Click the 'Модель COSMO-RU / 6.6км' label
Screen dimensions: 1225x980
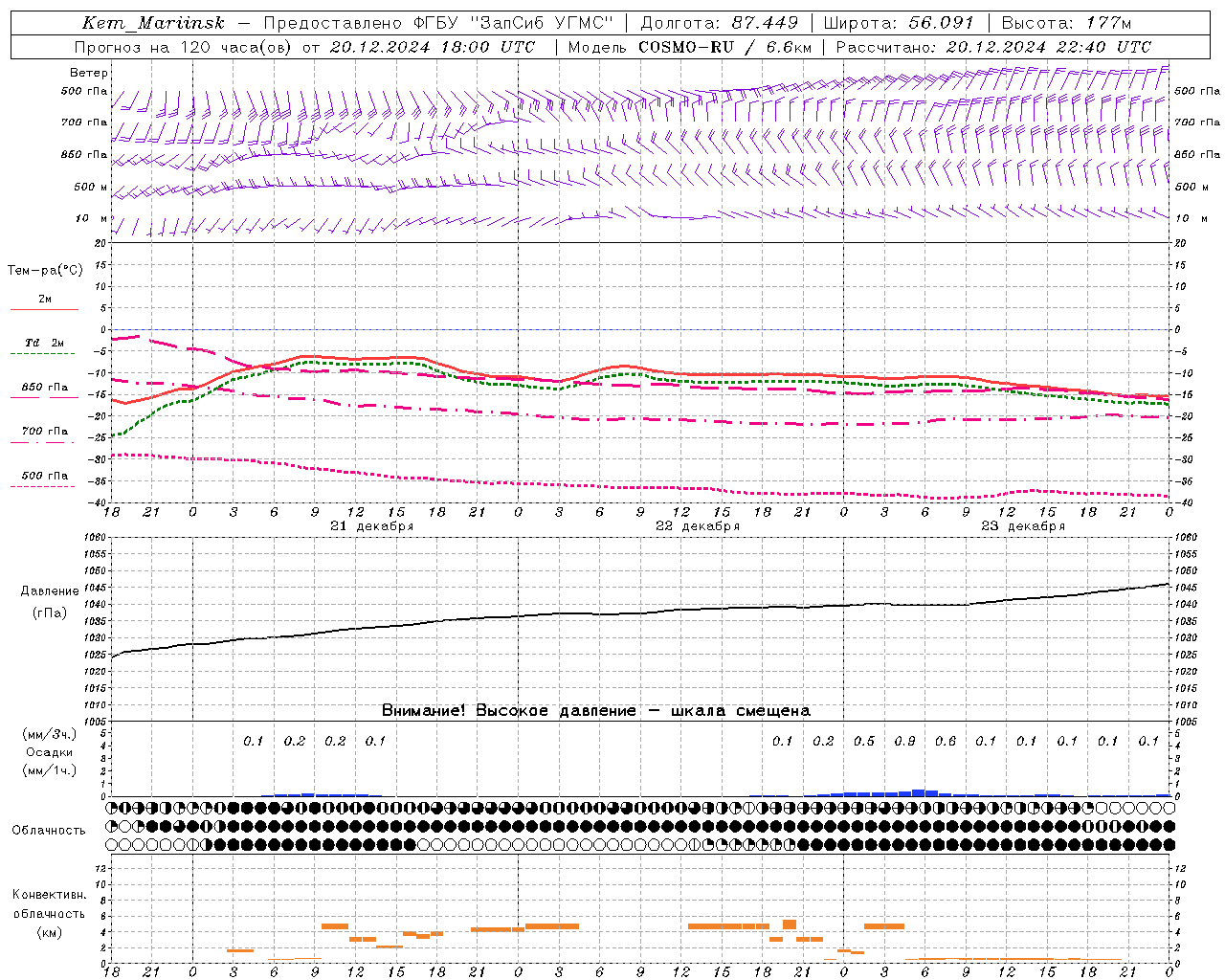pos(690,47)
